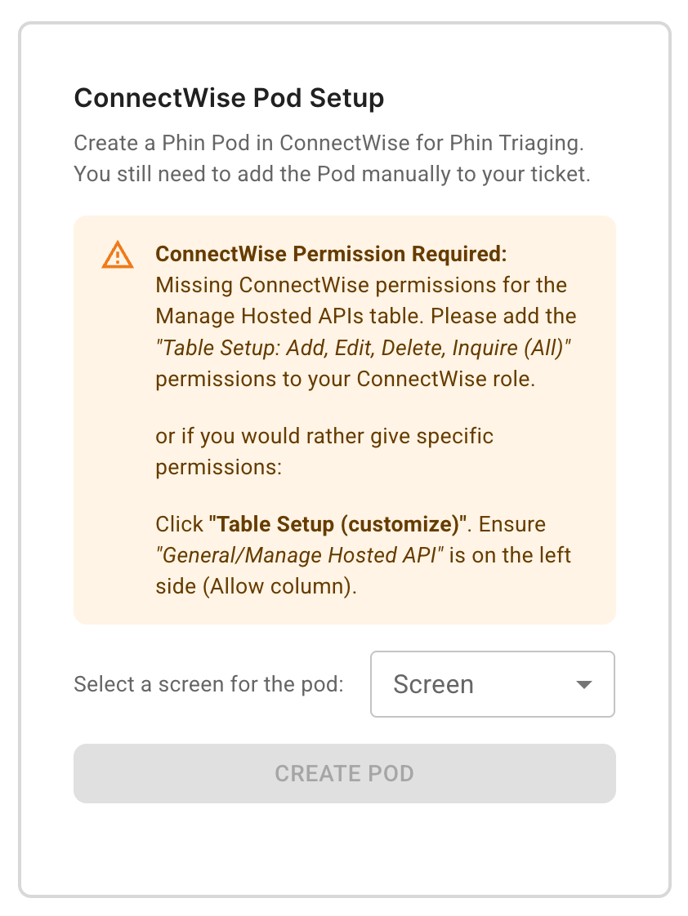Click the 'is on the left' text in alert

510,555
